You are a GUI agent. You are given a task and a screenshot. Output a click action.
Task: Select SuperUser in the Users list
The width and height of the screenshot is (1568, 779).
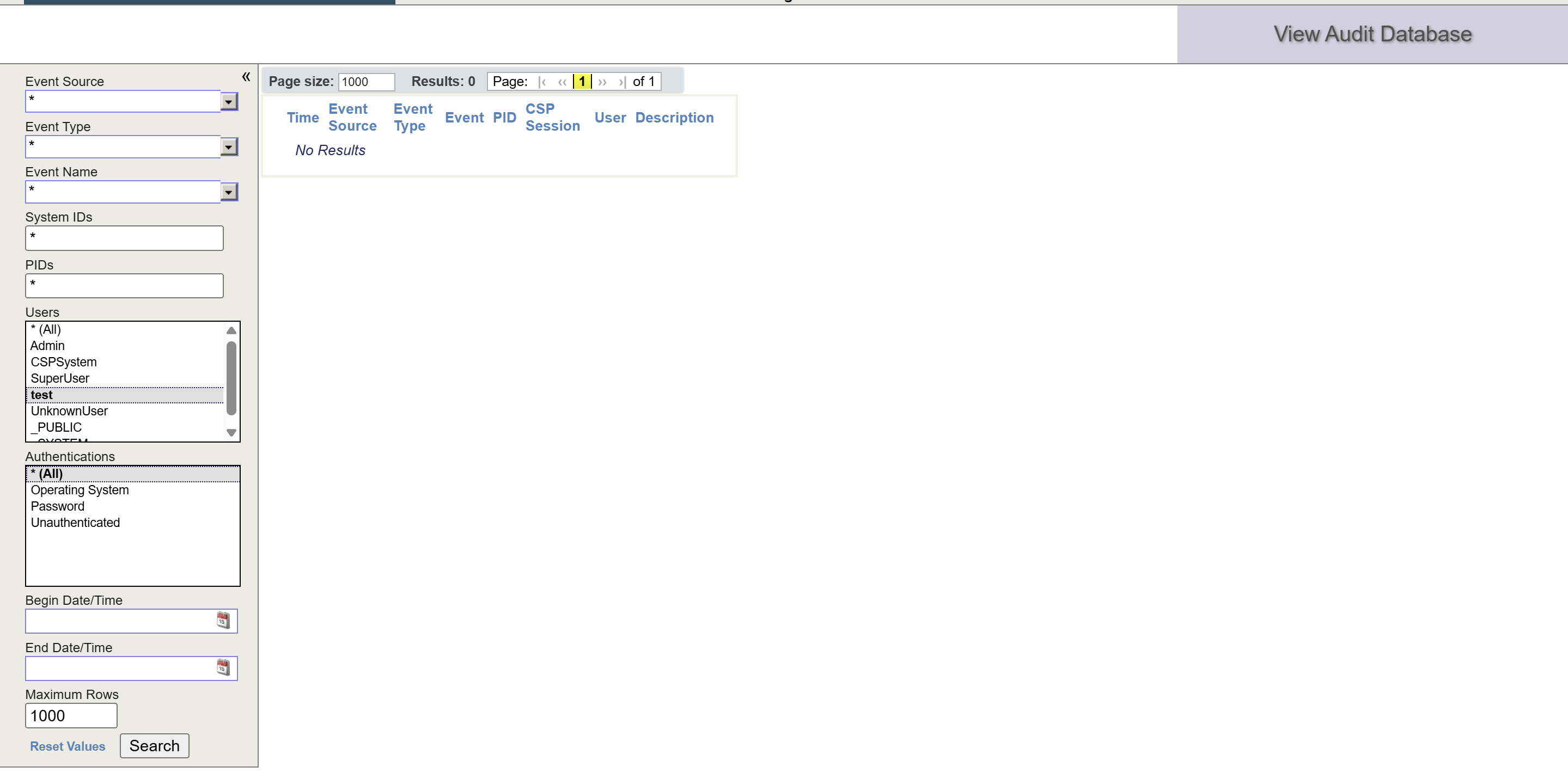click(x=60, y=378)
